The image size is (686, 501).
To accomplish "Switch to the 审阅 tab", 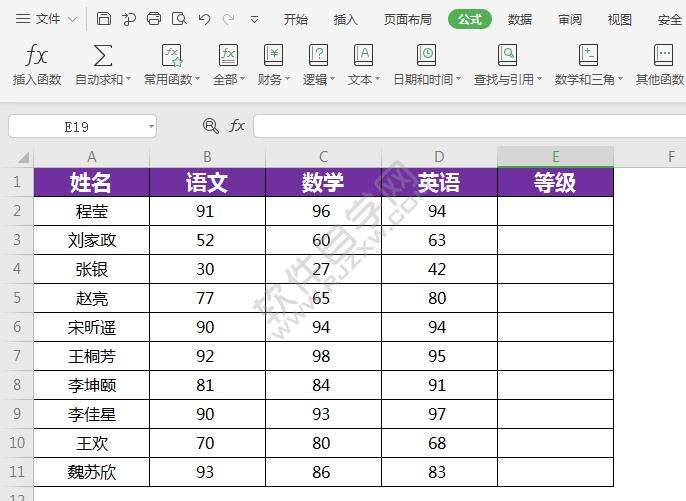I will pyautogui.click(x=570, y=19).
